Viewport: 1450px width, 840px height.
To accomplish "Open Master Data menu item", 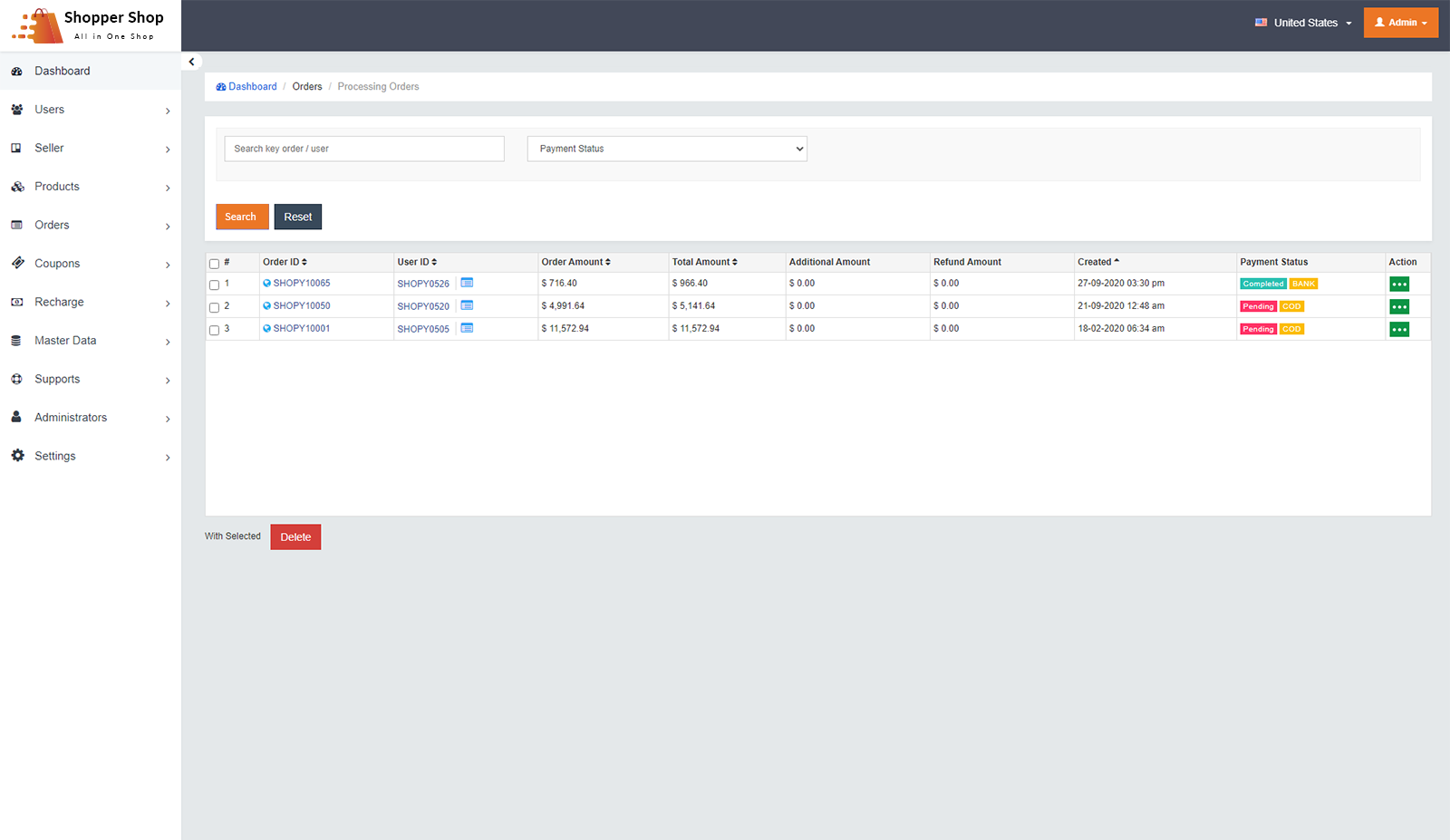I will (91, 341).
